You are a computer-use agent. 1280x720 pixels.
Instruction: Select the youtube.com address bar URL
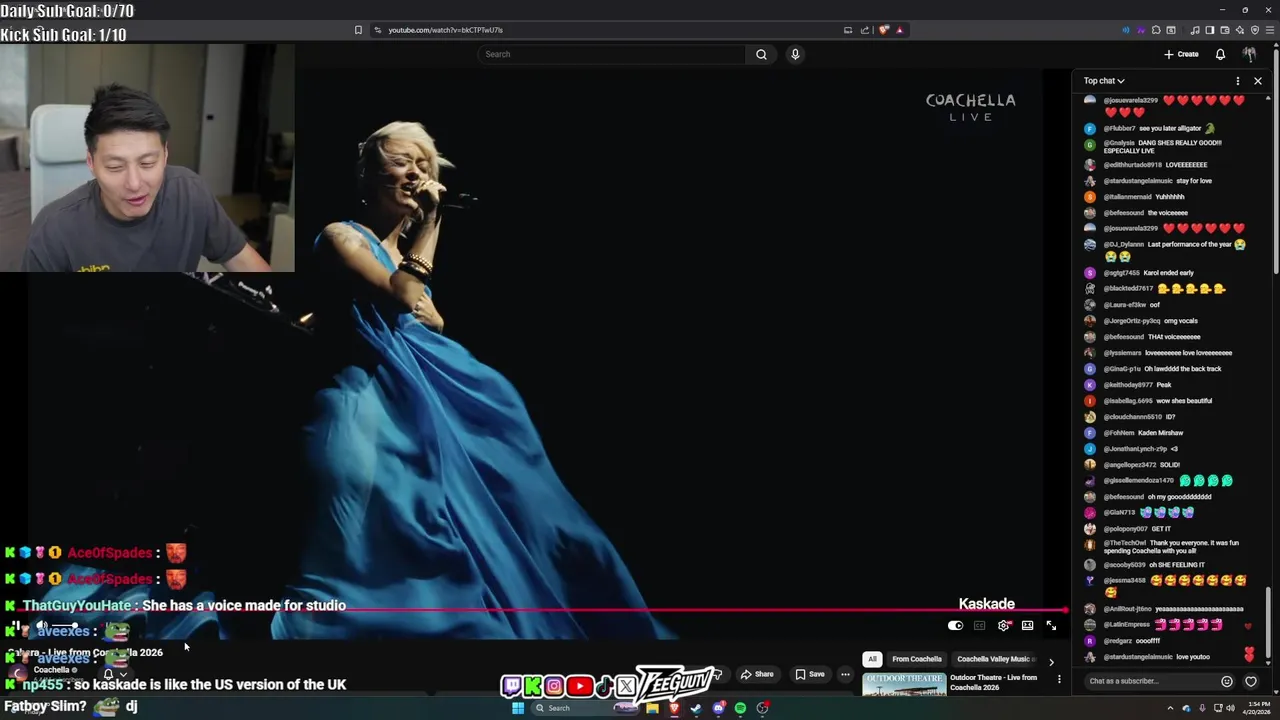click(x=445, y=30)
